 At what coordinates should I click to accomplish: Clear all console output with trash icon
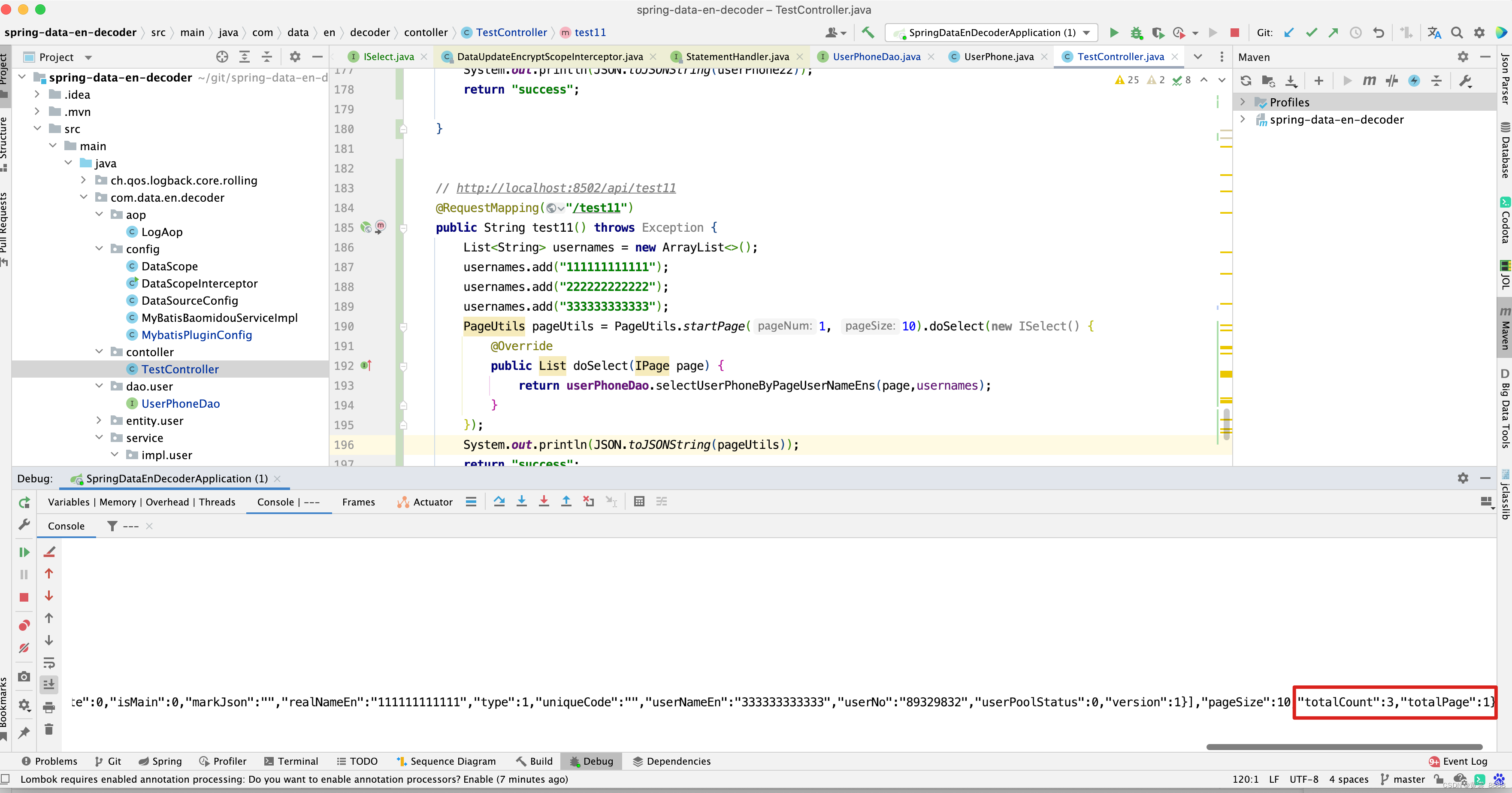[x=49, y=729]
